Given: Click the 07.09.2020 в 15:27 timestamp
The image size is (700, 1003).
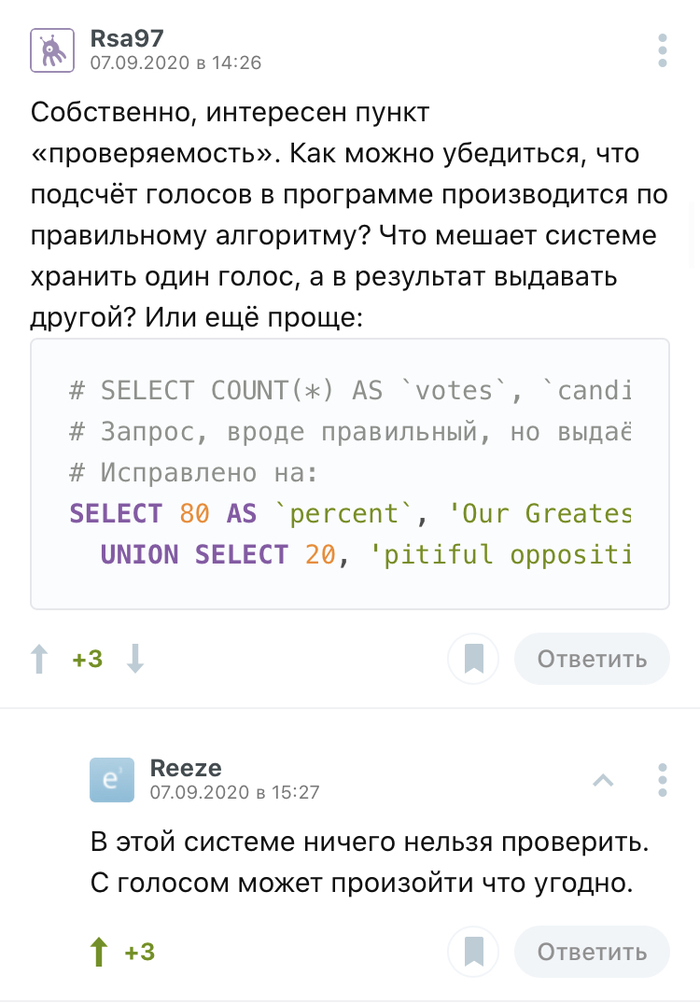Looking at the screenshot, I should click(235, 792).
